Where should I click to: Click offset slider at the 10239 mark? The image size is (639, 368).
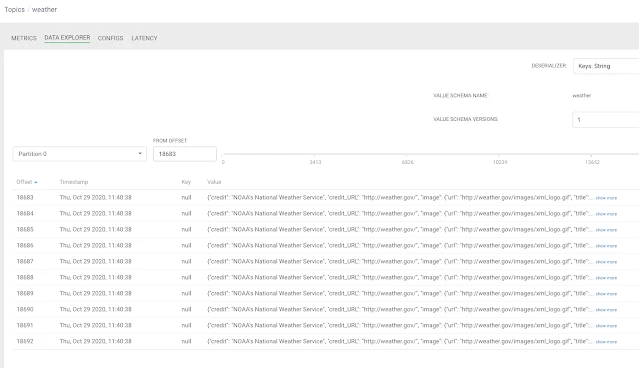point(498,154)
